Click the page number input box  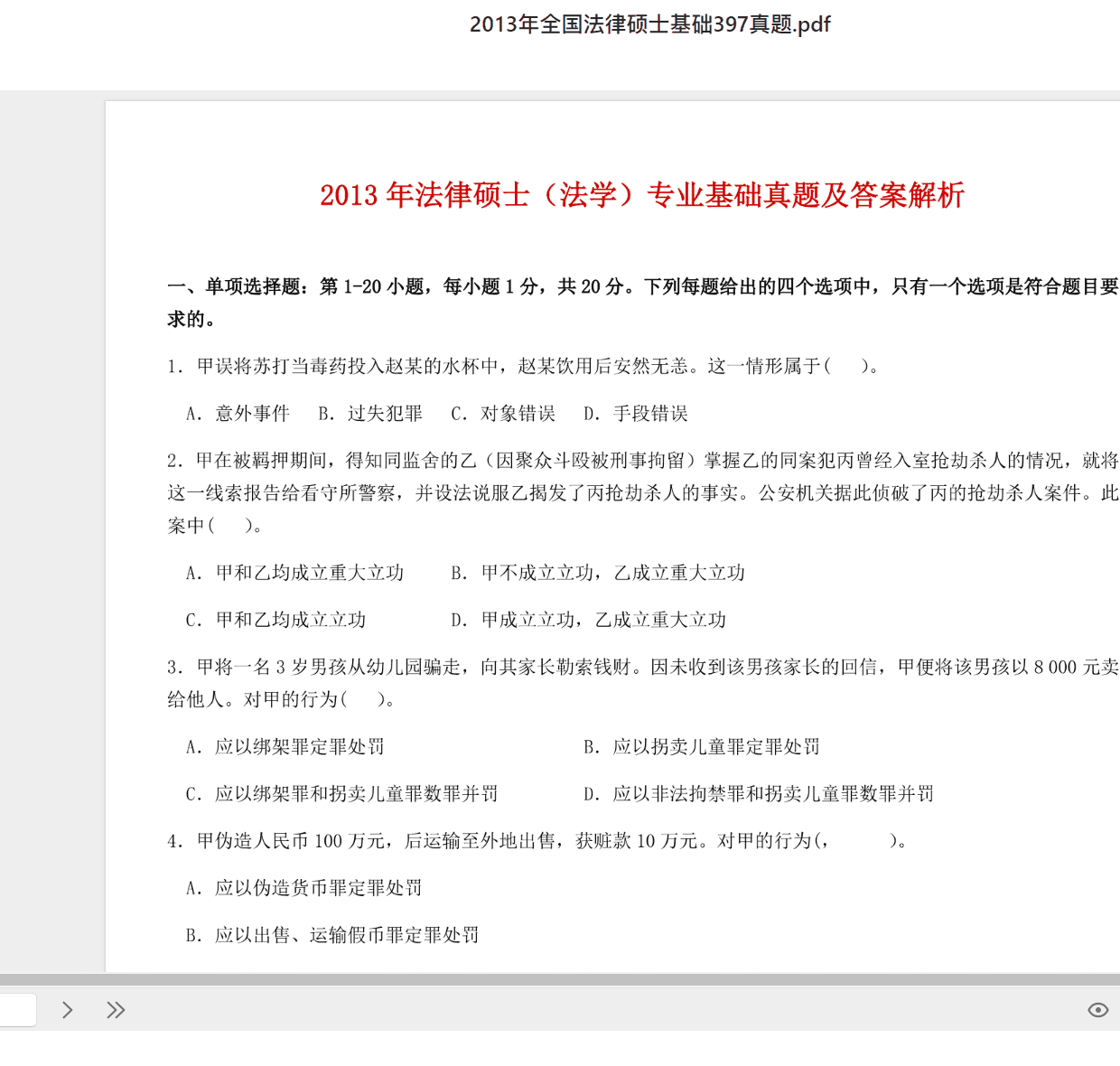[x=17, y=1010]
